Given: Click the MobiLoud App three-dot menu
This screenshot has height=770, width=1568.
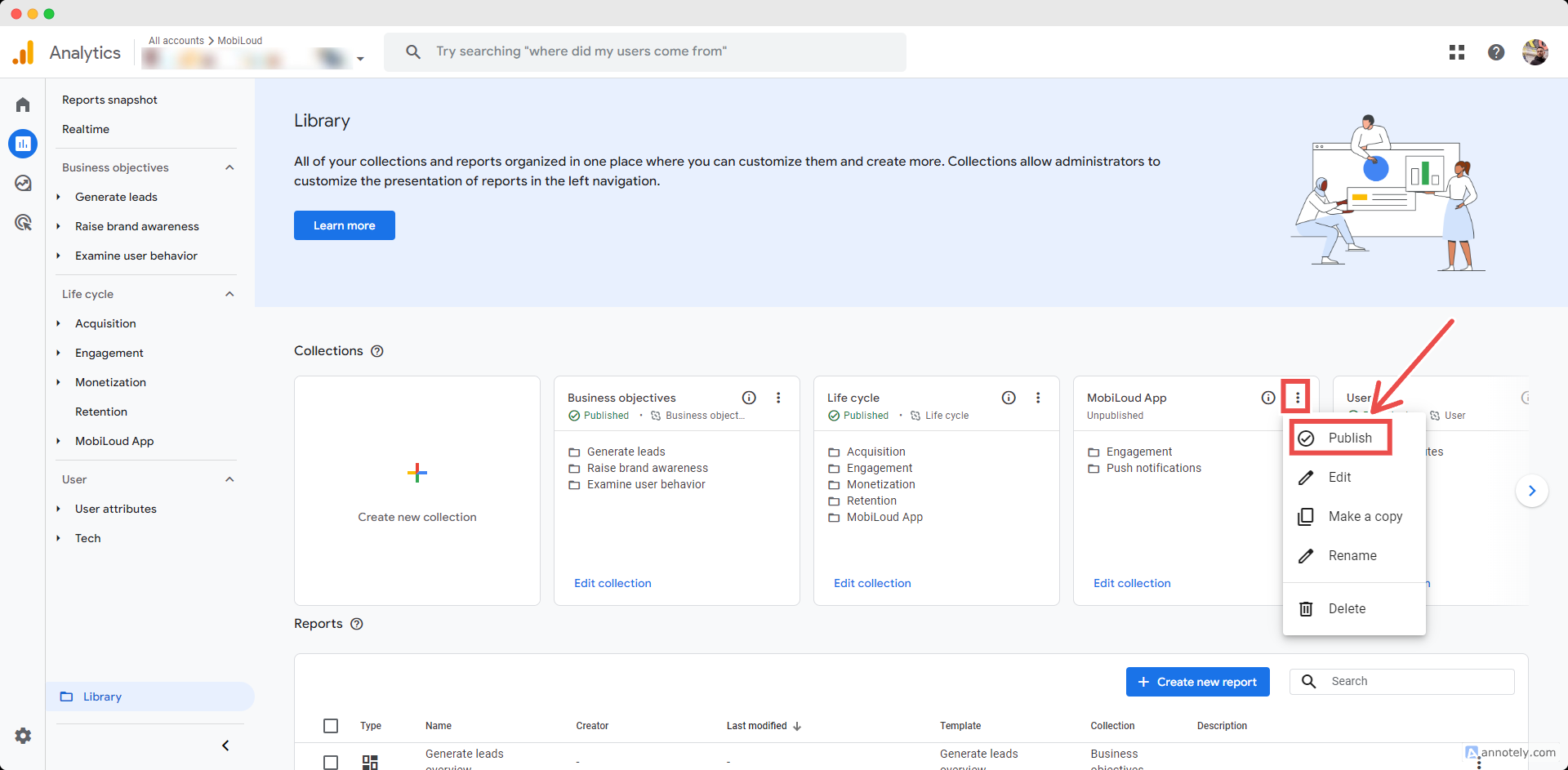Looking at the screenshot, I should pyautogui.click(x=1297, y=398).
